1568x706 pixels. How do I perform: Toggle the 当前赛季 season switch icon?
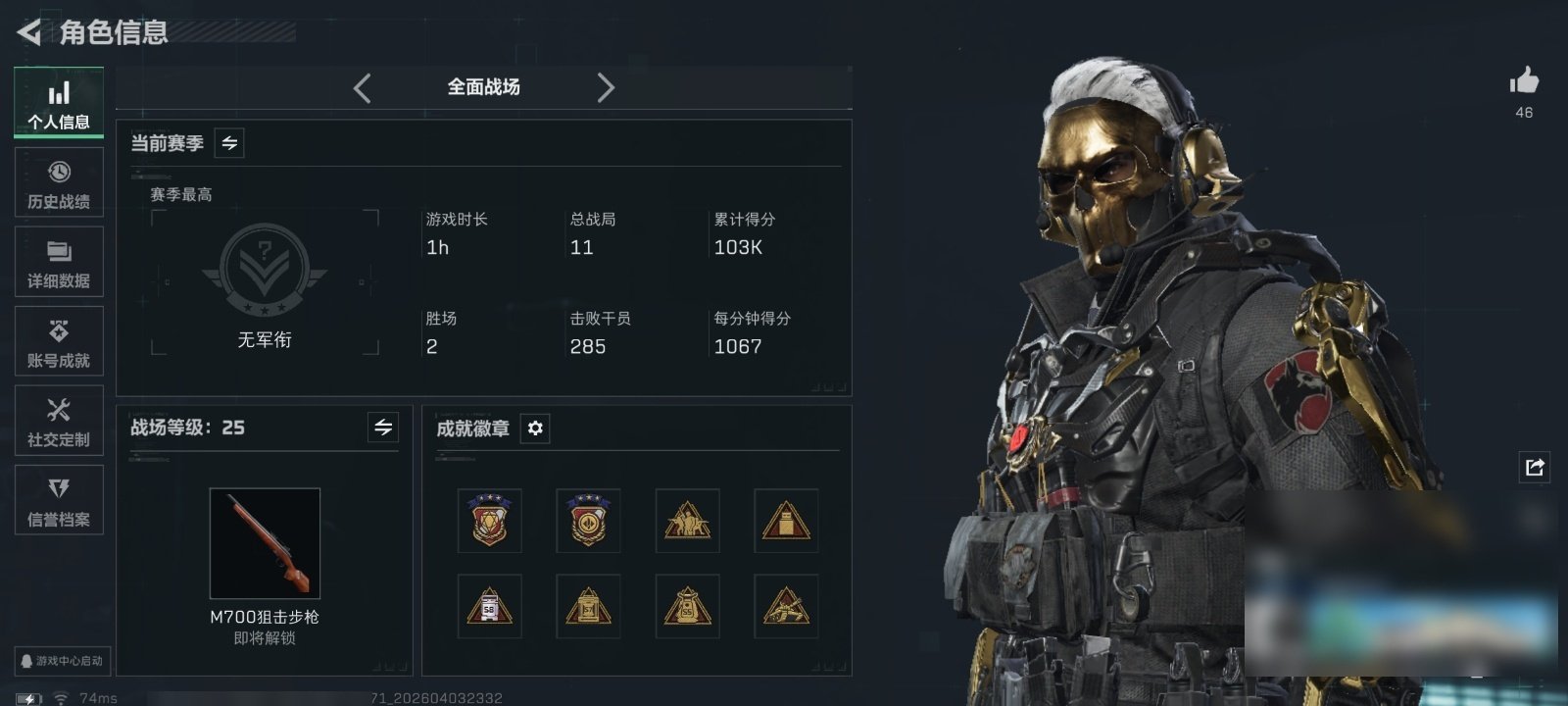(229, 143)
